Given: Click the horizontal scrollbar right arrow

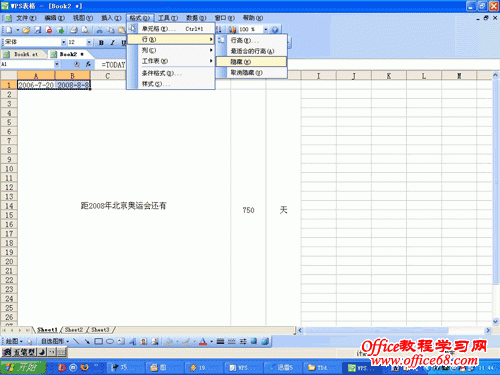Looking at the screenshot, I should coord(488,330).
